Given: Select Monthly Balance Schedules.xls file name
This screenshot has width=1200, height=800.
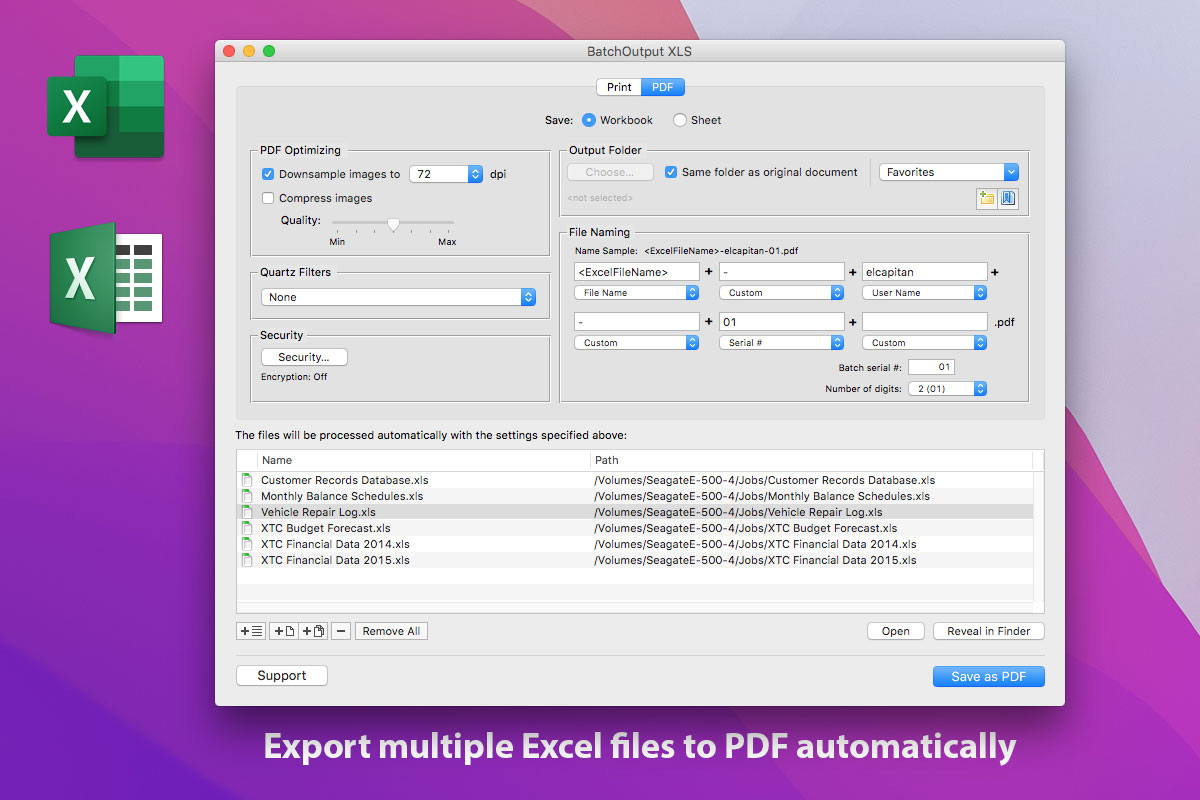Looking at the screenshot, I should pyautogui.click(x=342, y=496).
